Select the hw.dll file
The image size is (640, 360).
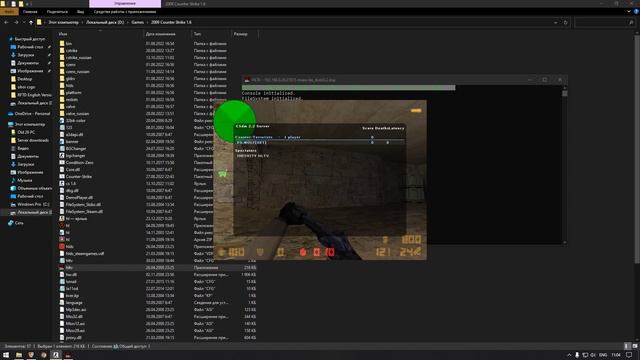click(x=71, y=274)
